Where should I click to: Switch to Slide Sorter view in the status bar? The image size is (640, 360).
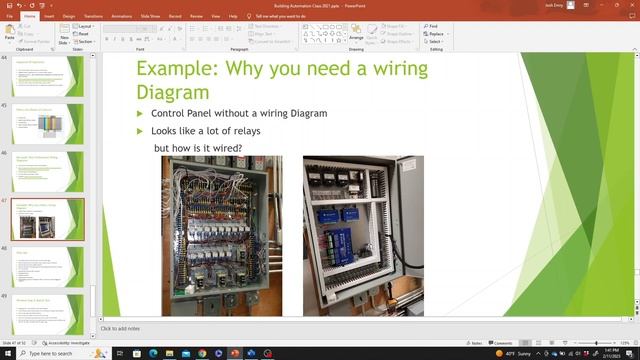[539, 343]
